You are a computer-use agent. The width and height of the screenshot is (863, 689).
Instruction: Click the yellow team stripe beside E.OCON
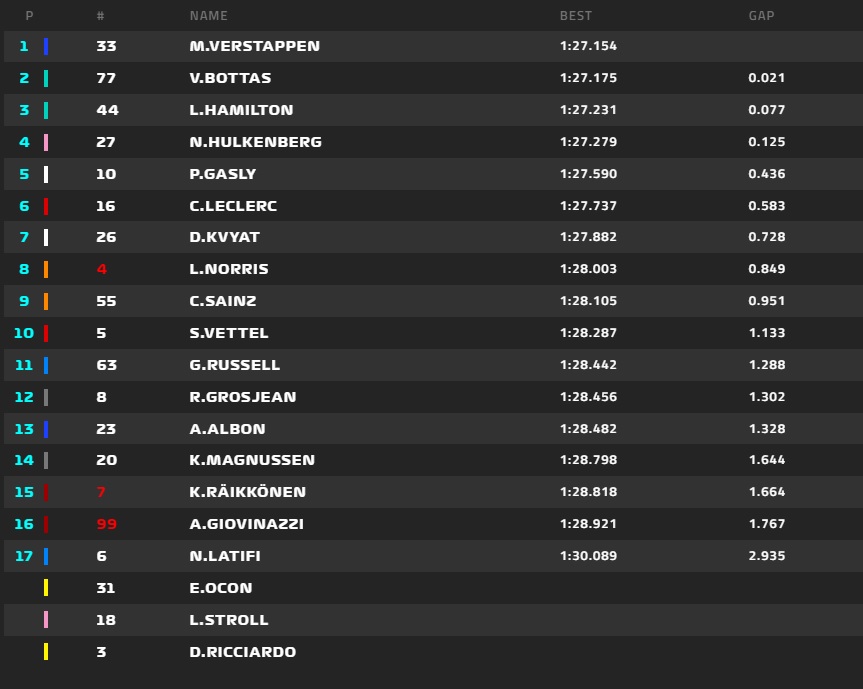[46, 588]
